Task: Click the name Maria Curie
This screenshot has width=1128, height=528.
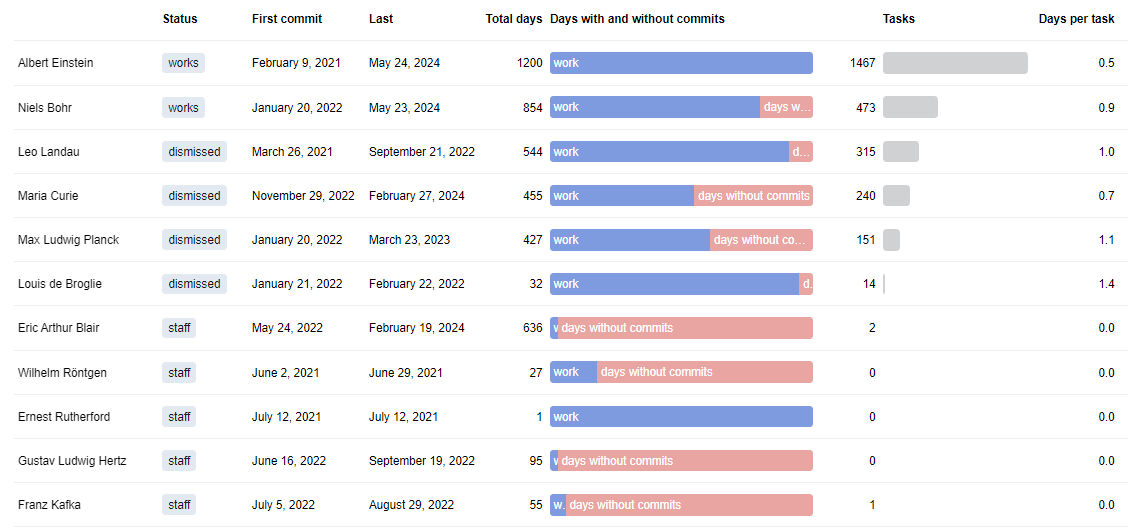Action: [48, 196]
